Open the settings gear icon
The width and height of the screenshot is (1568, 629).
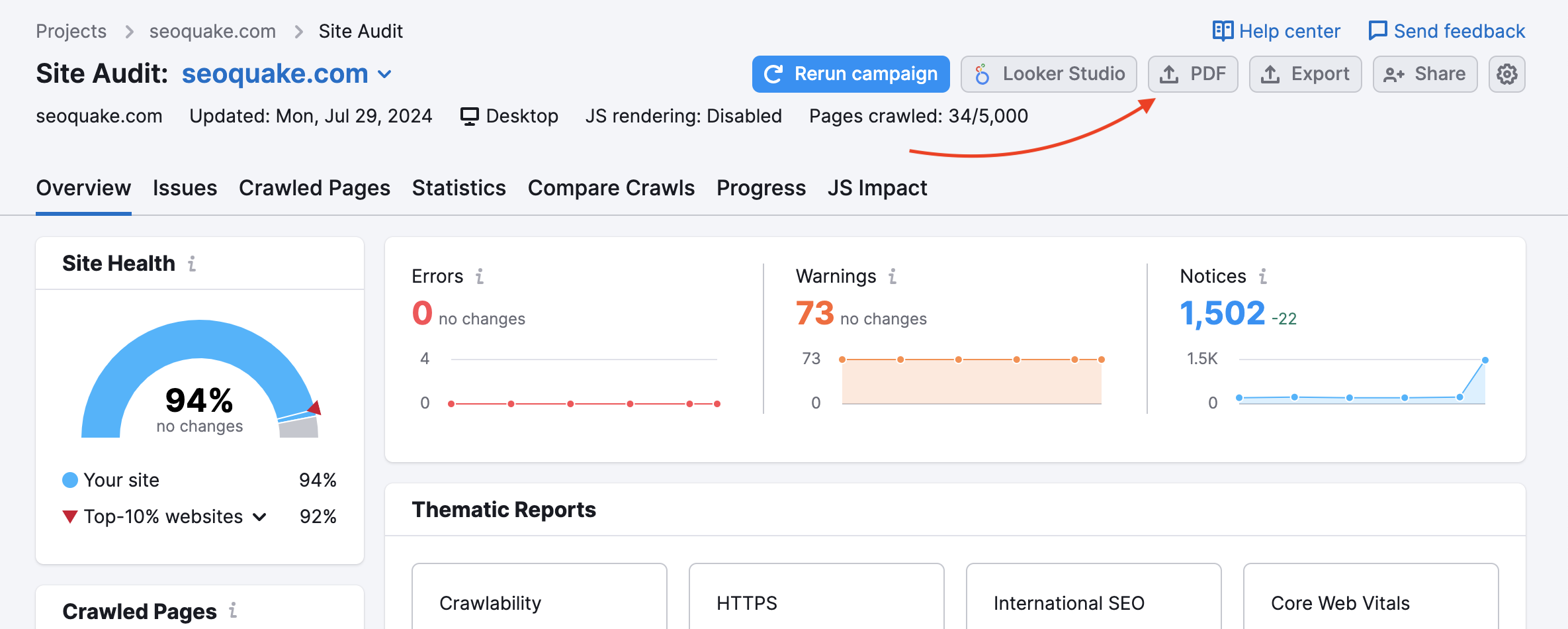click(x=1506, y=73)
